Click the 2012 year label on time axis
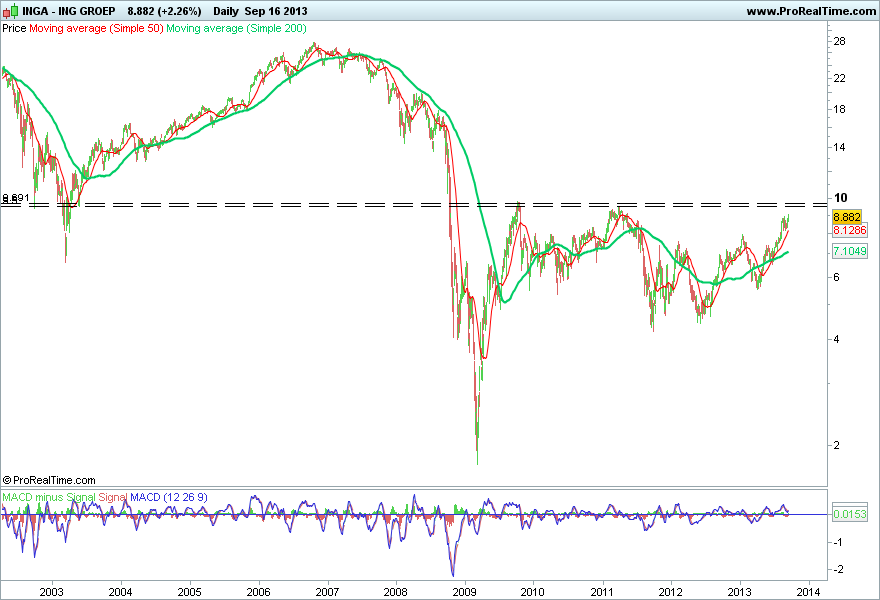This screenshot has width=880, height=600. 671,592
